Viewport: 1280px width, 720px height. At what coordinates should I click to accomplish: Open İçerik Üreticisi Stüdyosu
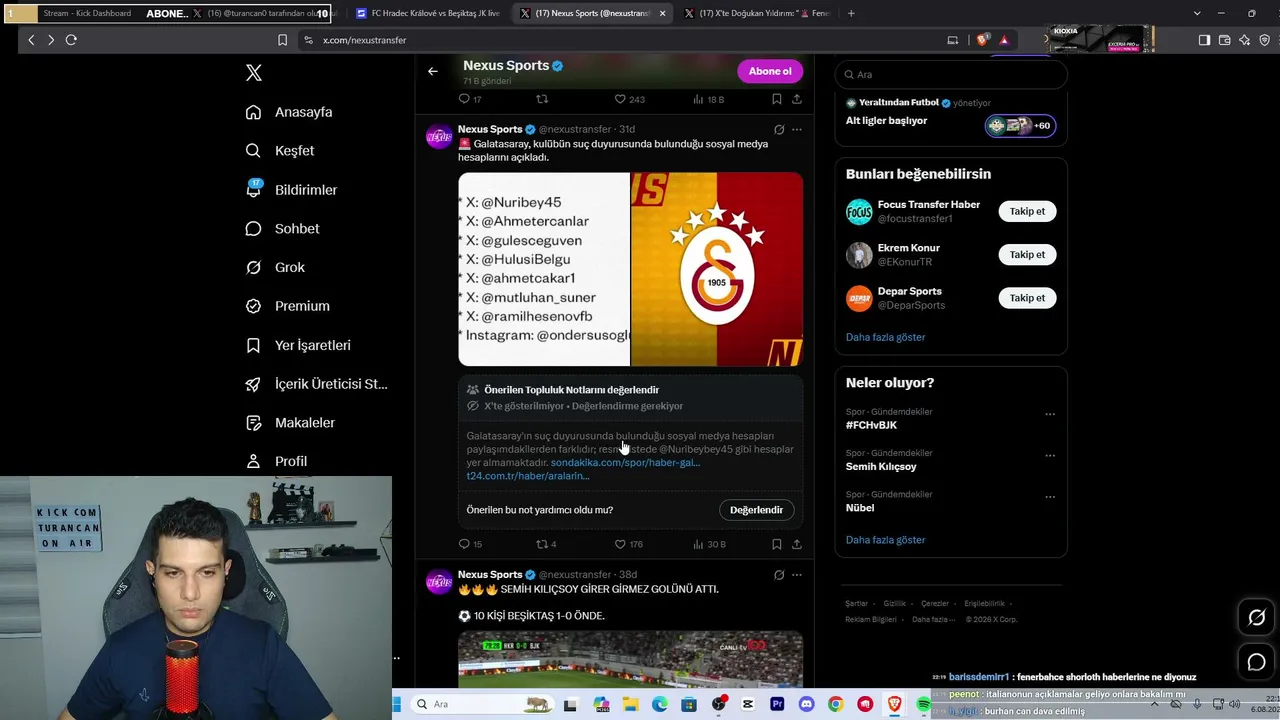pyautogui.click(x=317, y=384)
